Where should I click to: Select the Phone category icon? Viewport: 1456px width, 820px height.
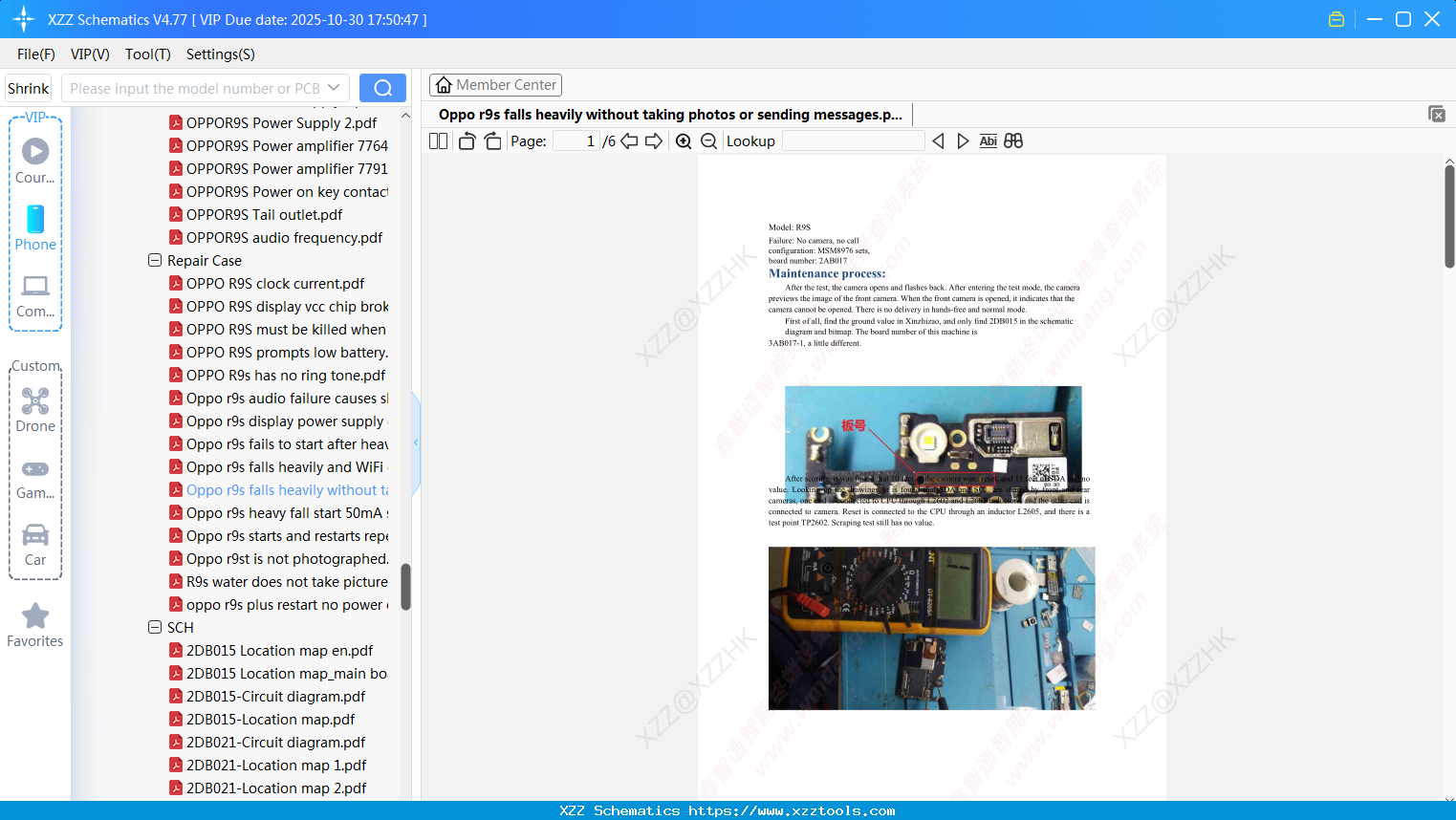(x=35, y=228)
